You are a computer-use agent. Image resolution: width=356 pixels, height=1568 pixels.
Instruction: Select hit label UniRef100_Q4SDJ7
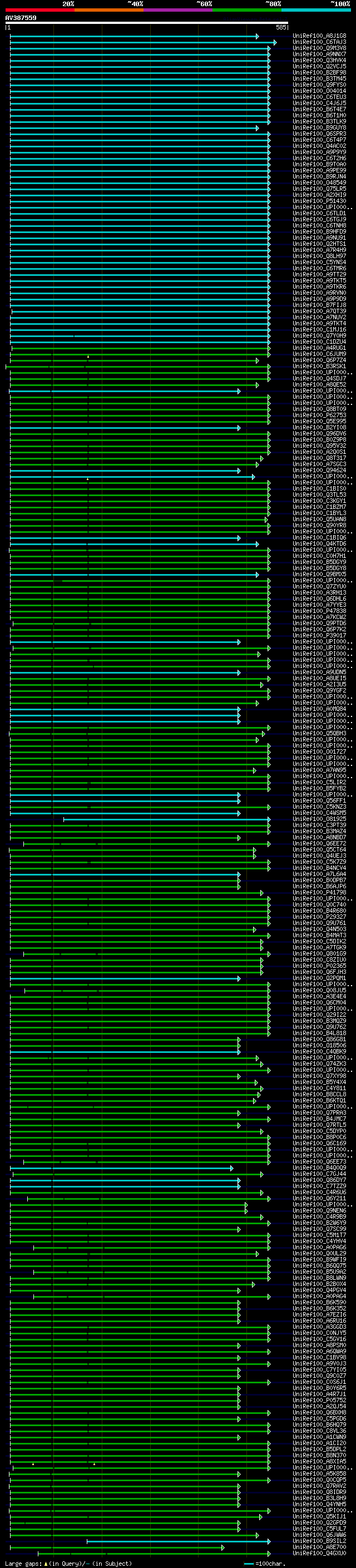click(319, 379)
